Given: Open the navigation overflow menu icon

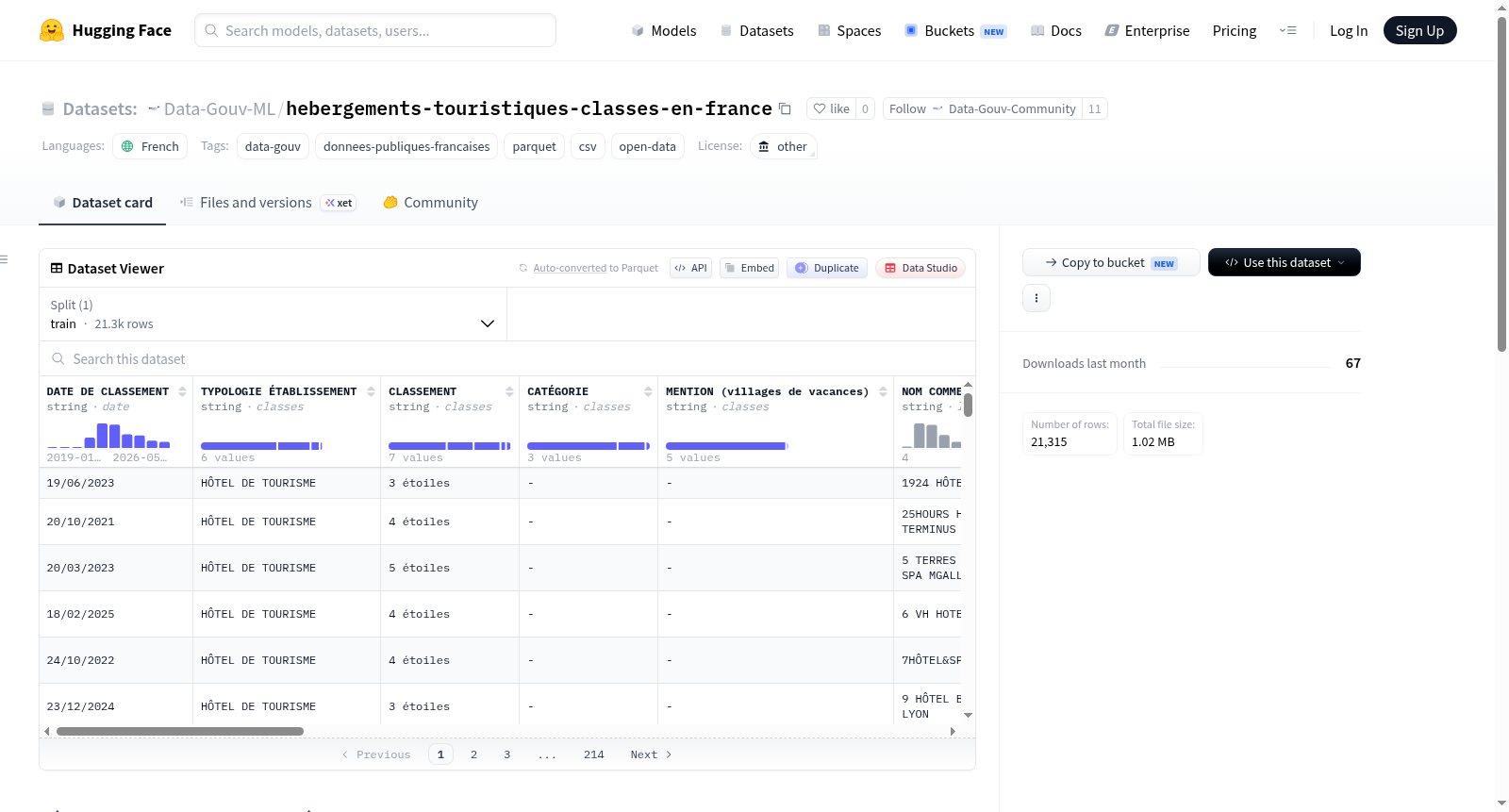Looking at the screenshot, I should tap(1287, 30).
